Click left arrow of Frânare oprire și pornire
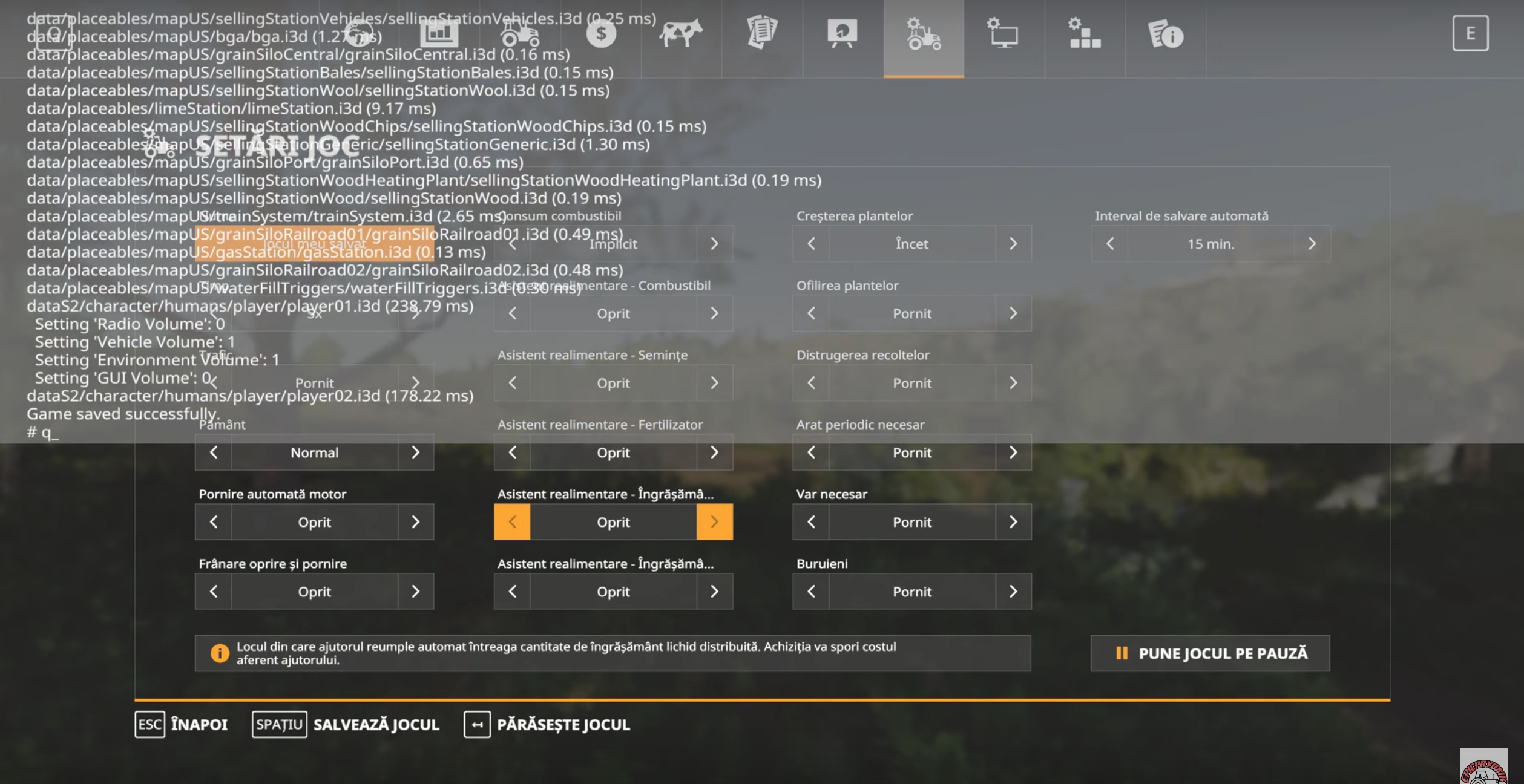 (213, 591)
